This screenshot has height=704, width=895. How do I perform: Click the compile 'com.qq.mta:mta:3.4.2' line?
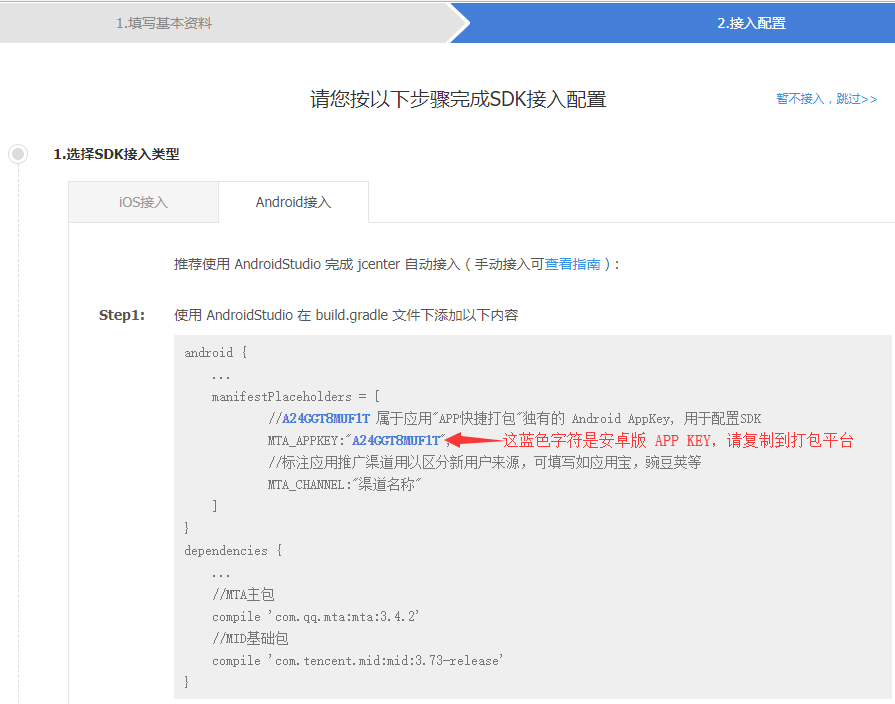coord(315,616)
